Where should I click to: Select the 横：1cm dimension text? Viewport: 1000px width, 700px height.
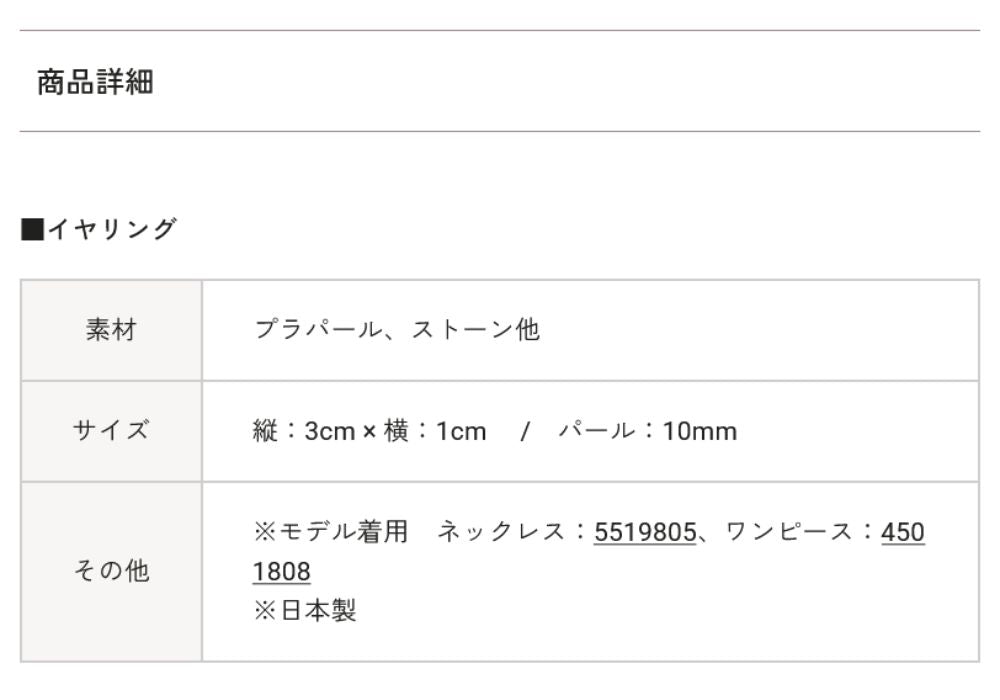pyautogui.click(x=431, y=431)
